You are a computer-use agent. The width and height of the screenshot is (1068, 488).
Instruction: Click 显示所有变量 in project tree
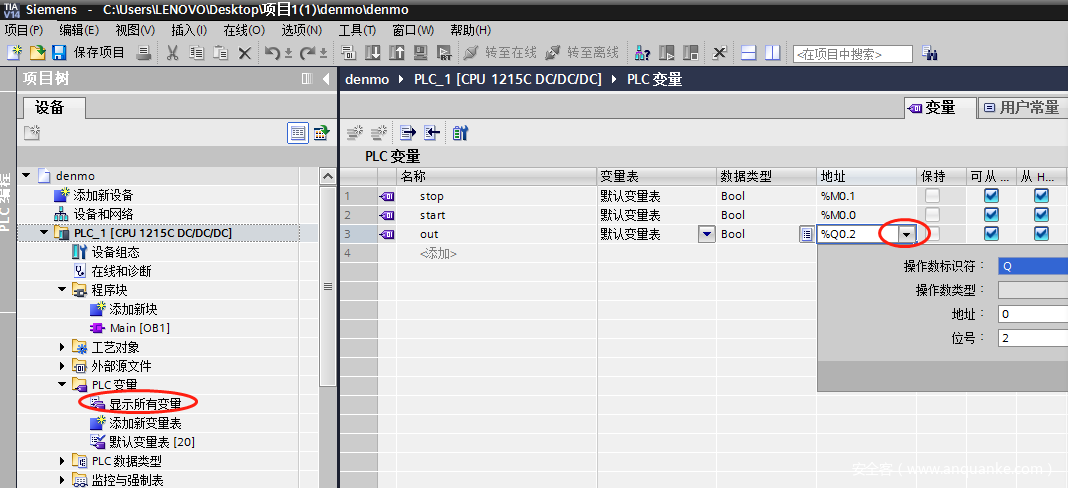coord(145,404)
